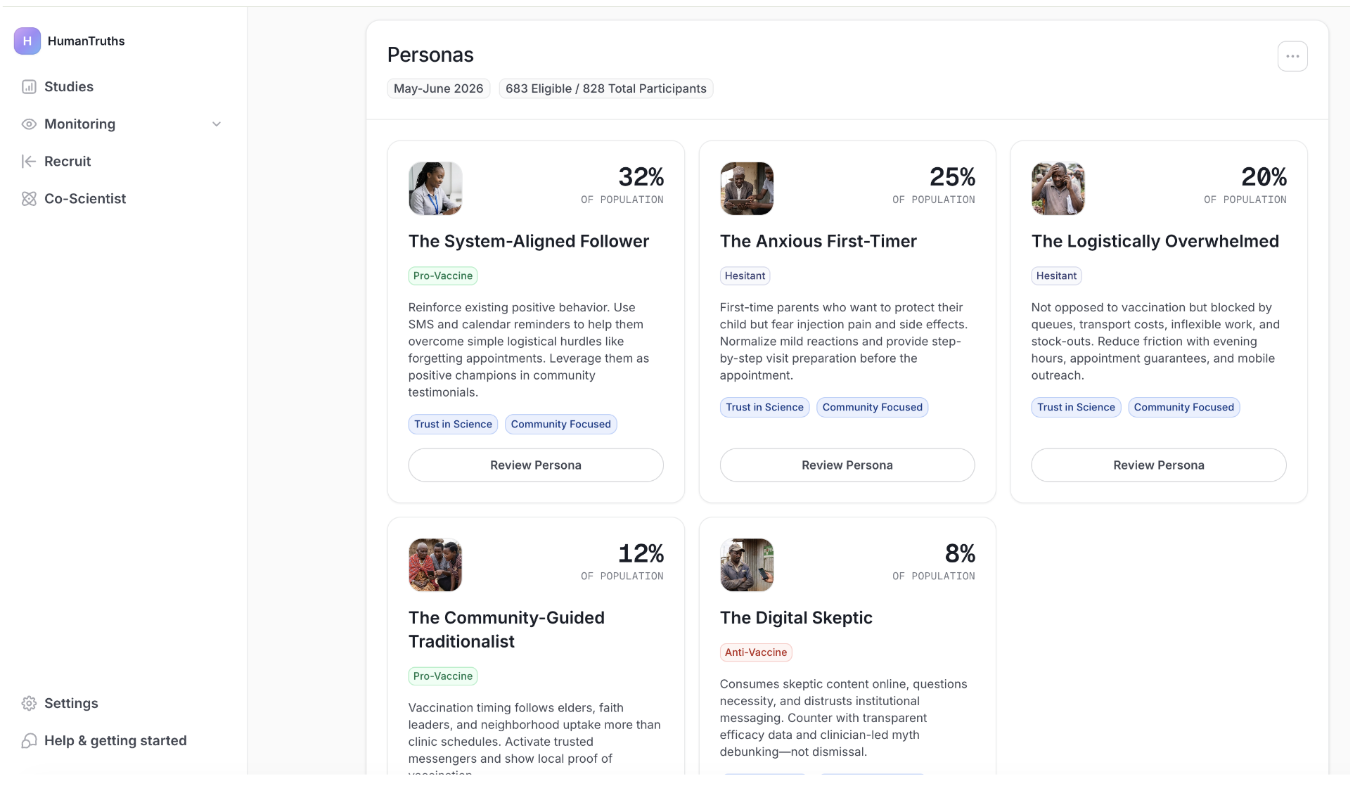This screenshot has height=792, width=1350.
Task: Open the Digital Skeptic card title
Action: (796, 618)
